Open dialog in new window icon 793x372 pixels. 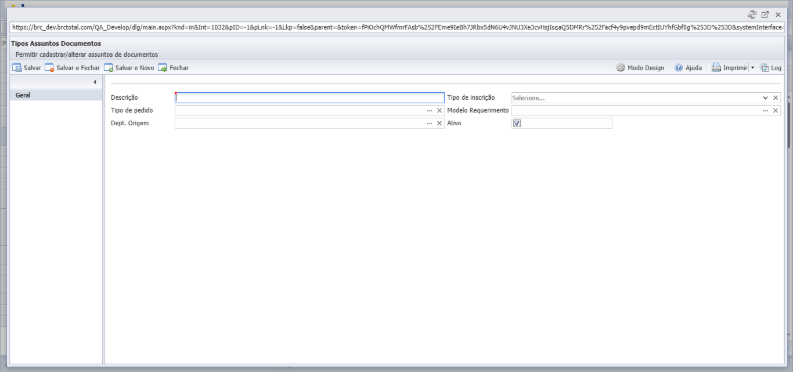765,15
